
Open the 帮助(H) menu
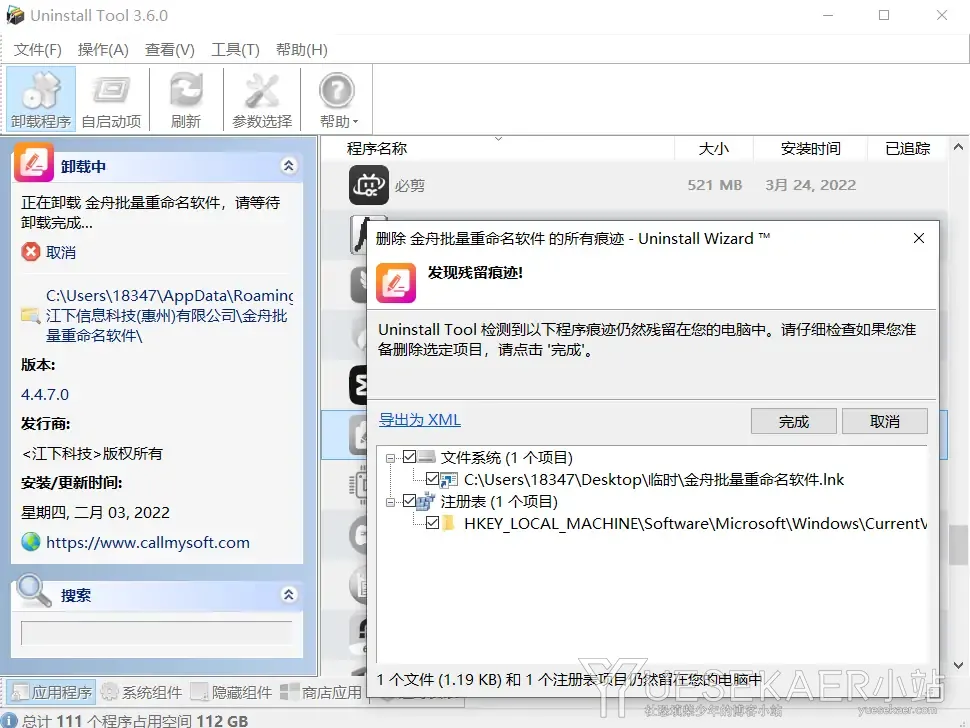click(301, 49)
